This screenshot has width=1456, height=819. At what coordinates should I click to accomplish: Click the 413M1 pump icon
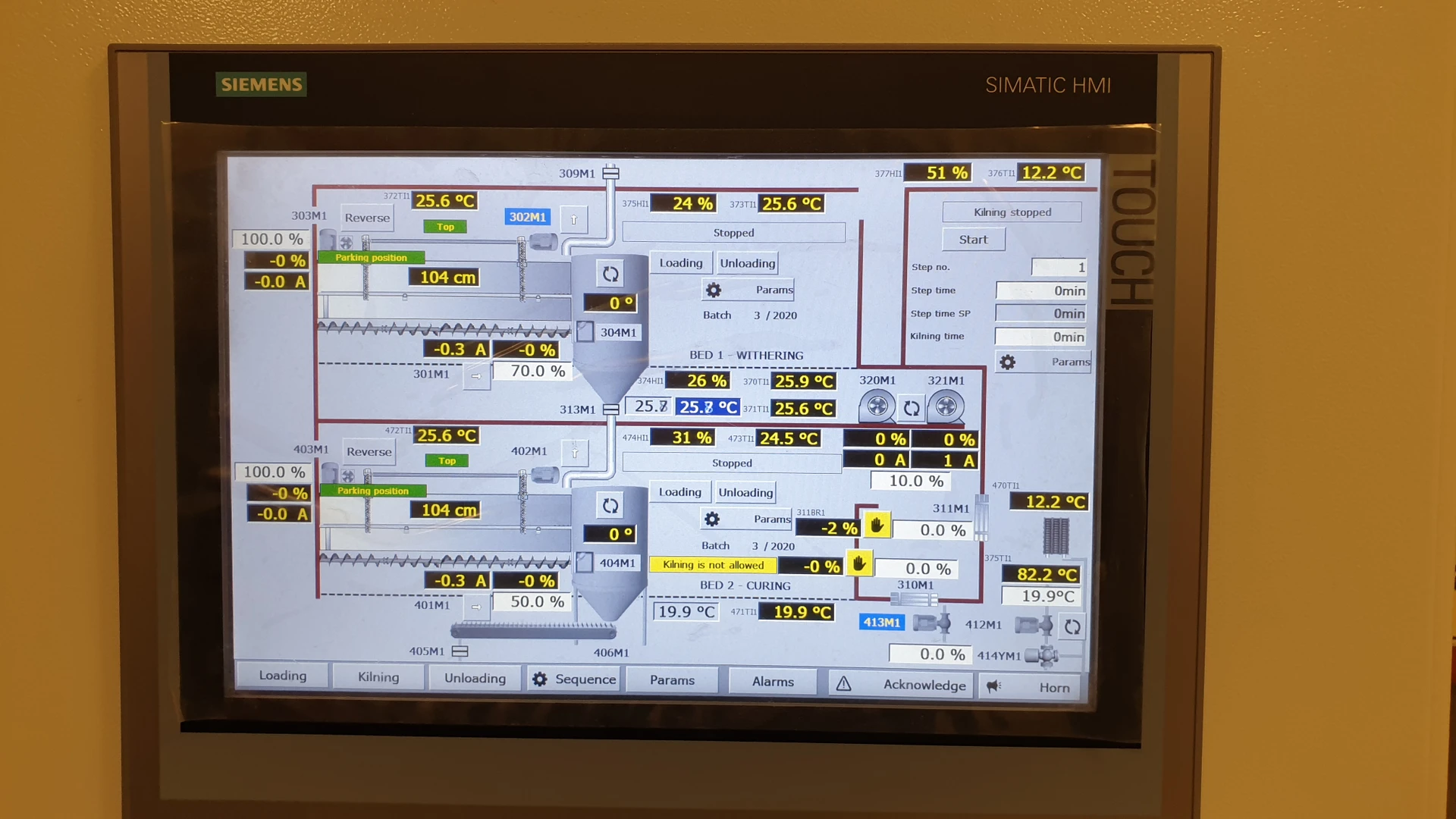931,623
